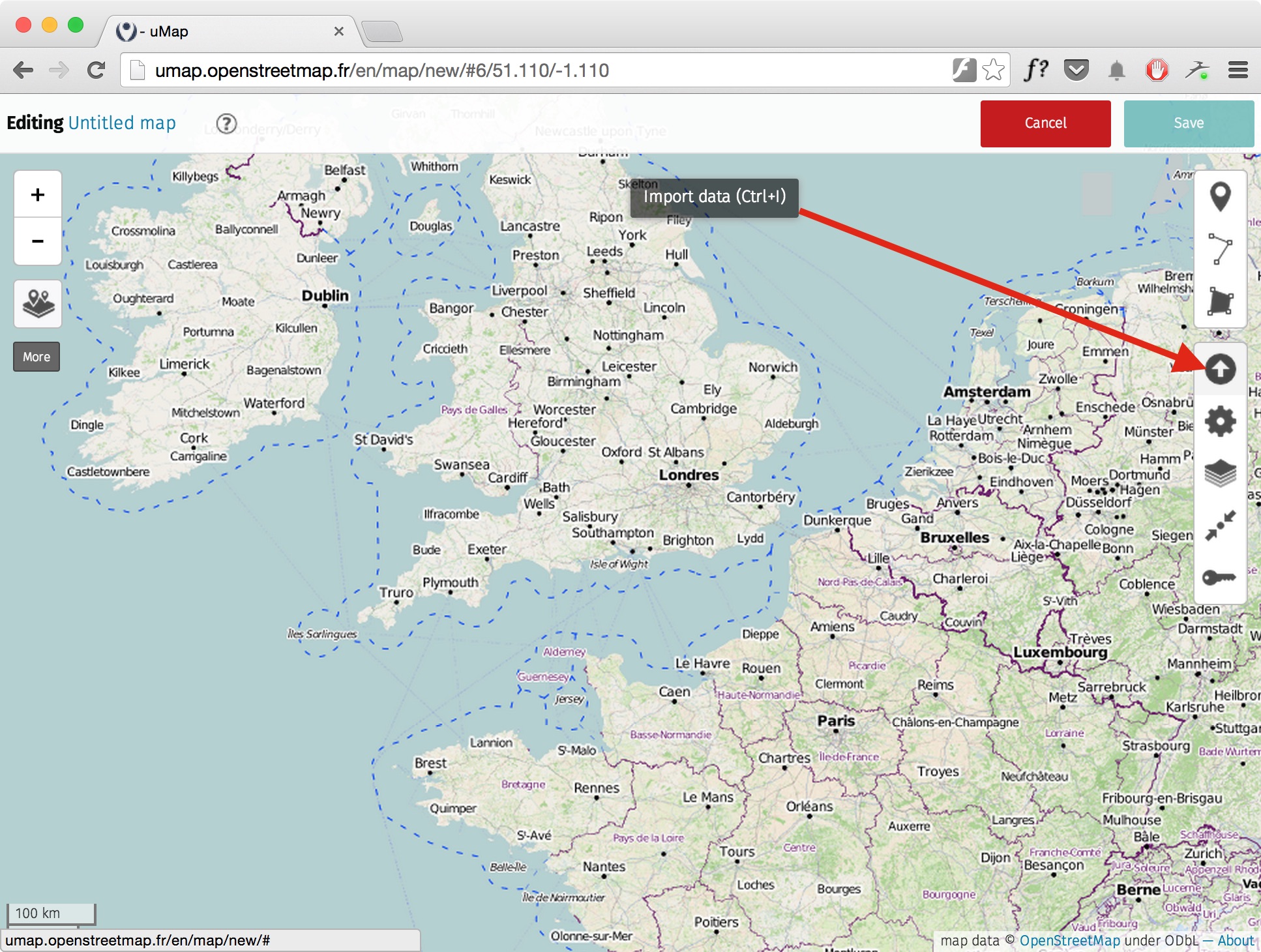This screenshot has height=952, width=1261.
Task: Open the help question mark icon
Action: (226, 123)
